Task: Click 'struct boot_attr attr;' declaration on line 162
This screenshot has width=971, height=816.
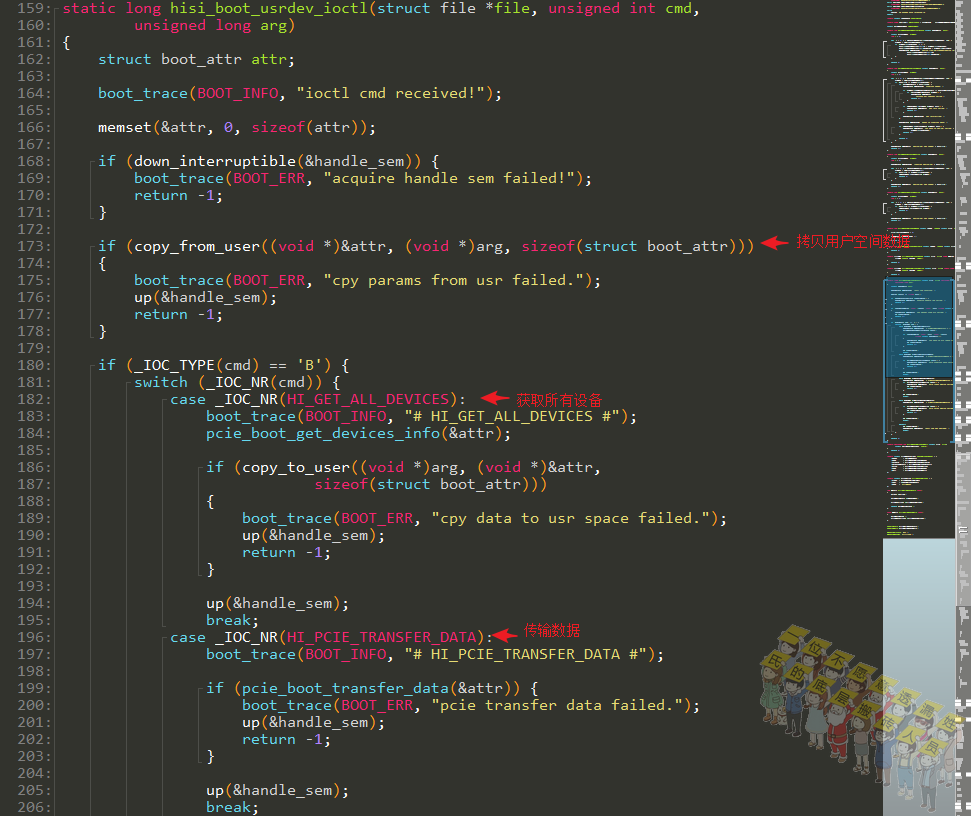Action: point(196,59)
